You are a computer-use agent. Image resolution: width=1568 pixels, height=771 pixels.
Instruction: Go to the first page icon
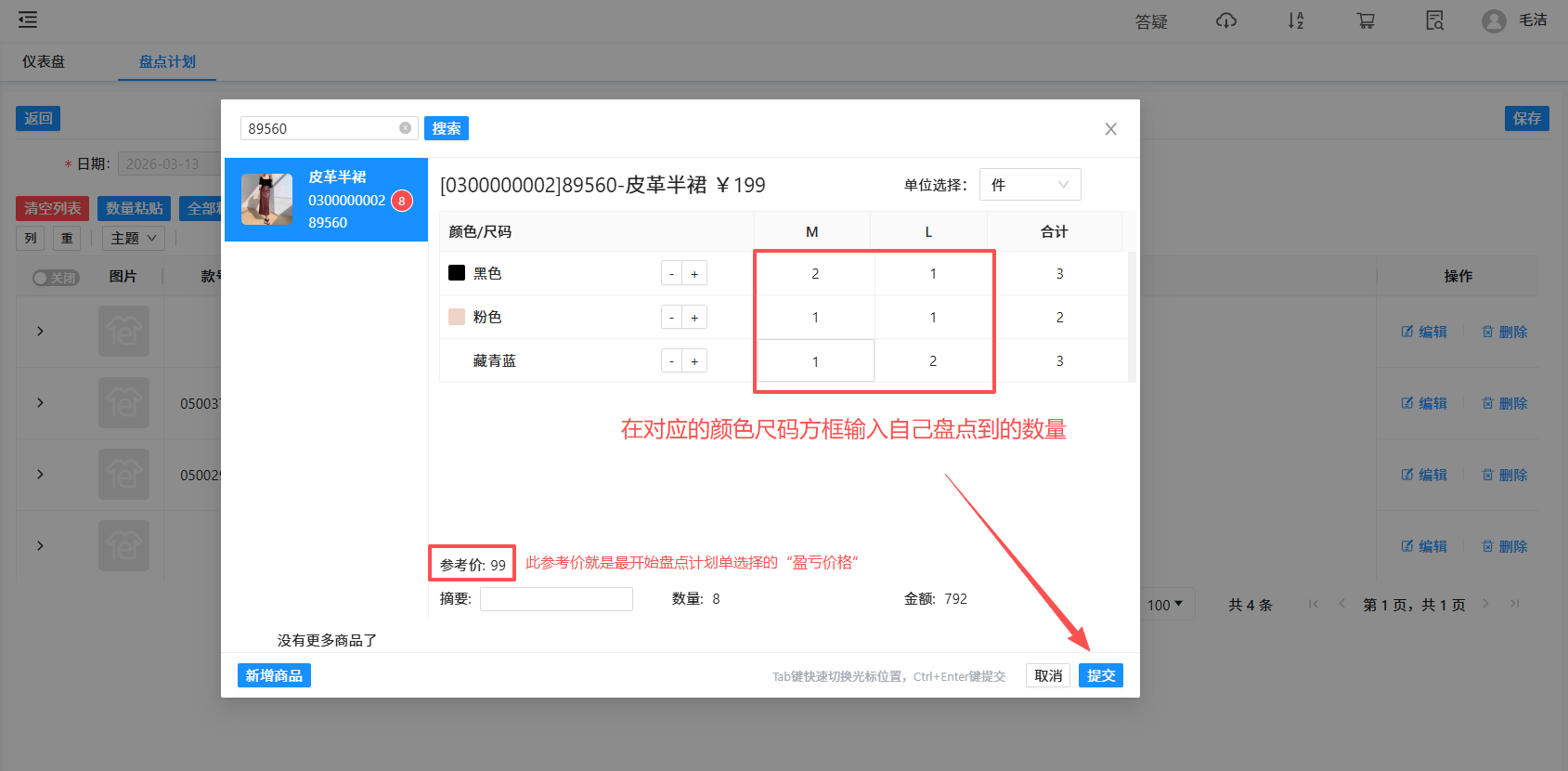(x=1313, y=604)
